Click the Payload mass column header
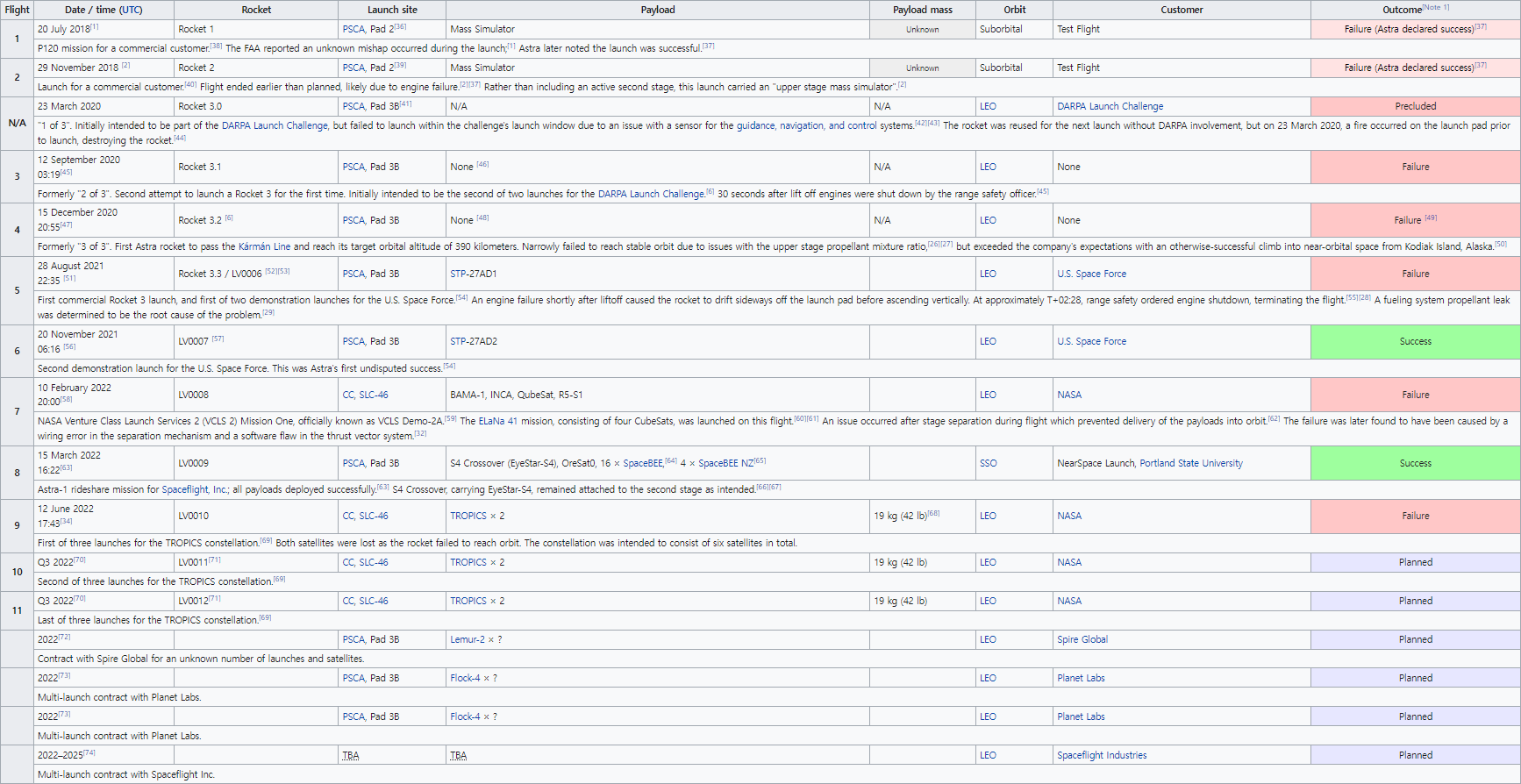The width and height of the screenshot is (1521, 784). pos(923,10)
